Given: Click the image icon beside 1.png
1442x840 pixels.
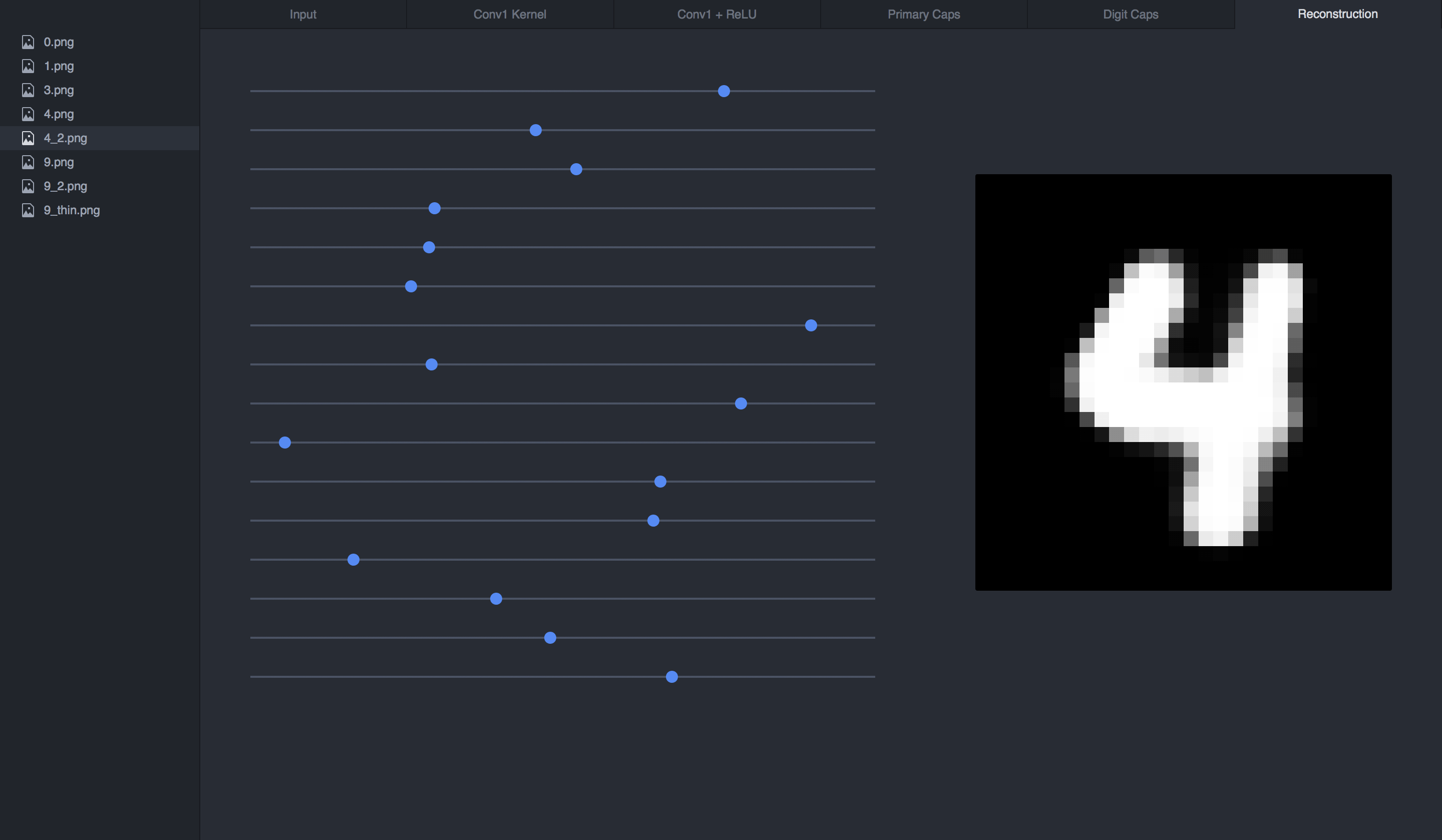Looking at the screenshot, I should tap(28, 66).
